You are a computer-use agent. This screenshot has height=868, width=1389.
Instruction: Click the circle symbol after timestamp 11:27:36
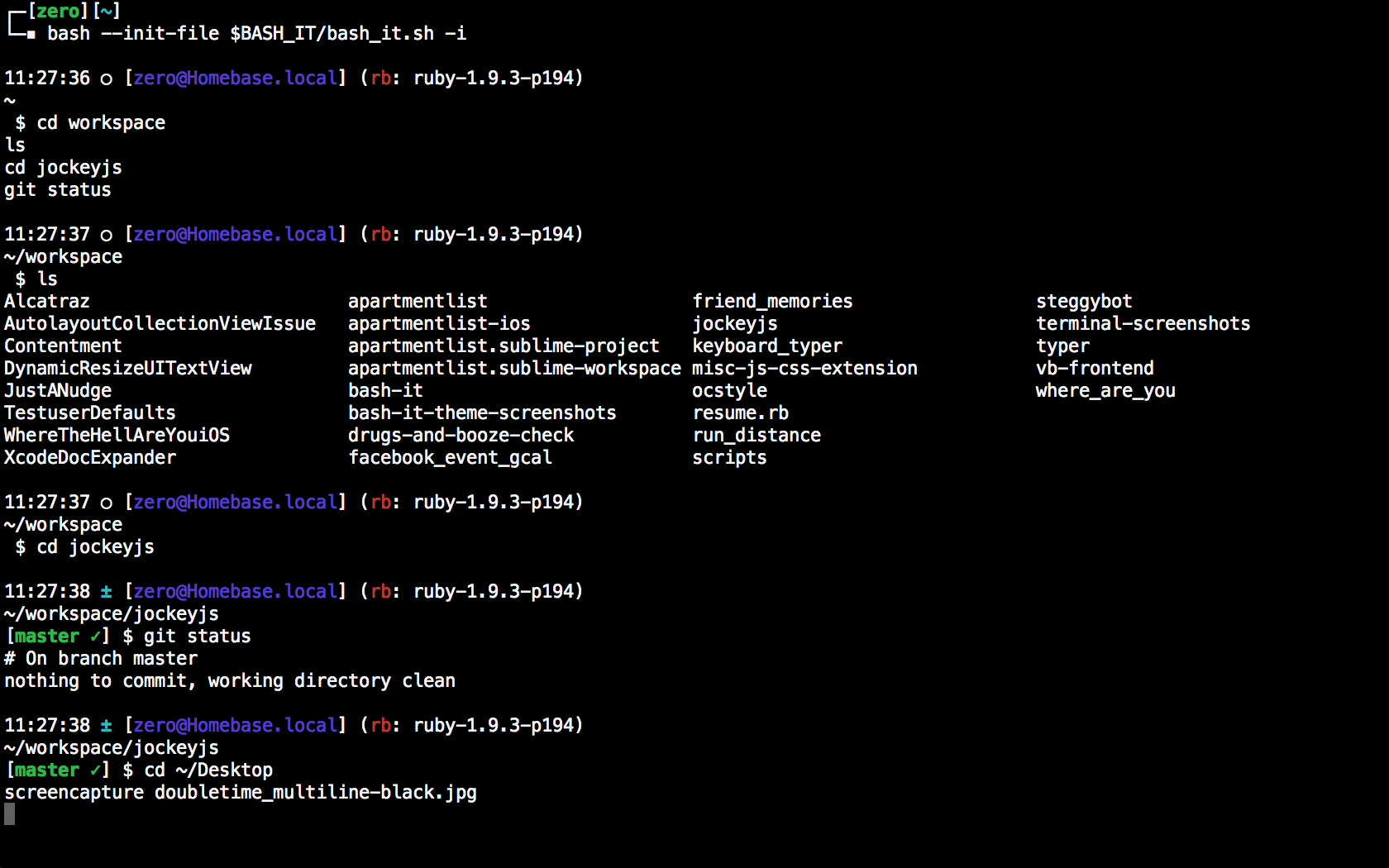click(106, 79)
